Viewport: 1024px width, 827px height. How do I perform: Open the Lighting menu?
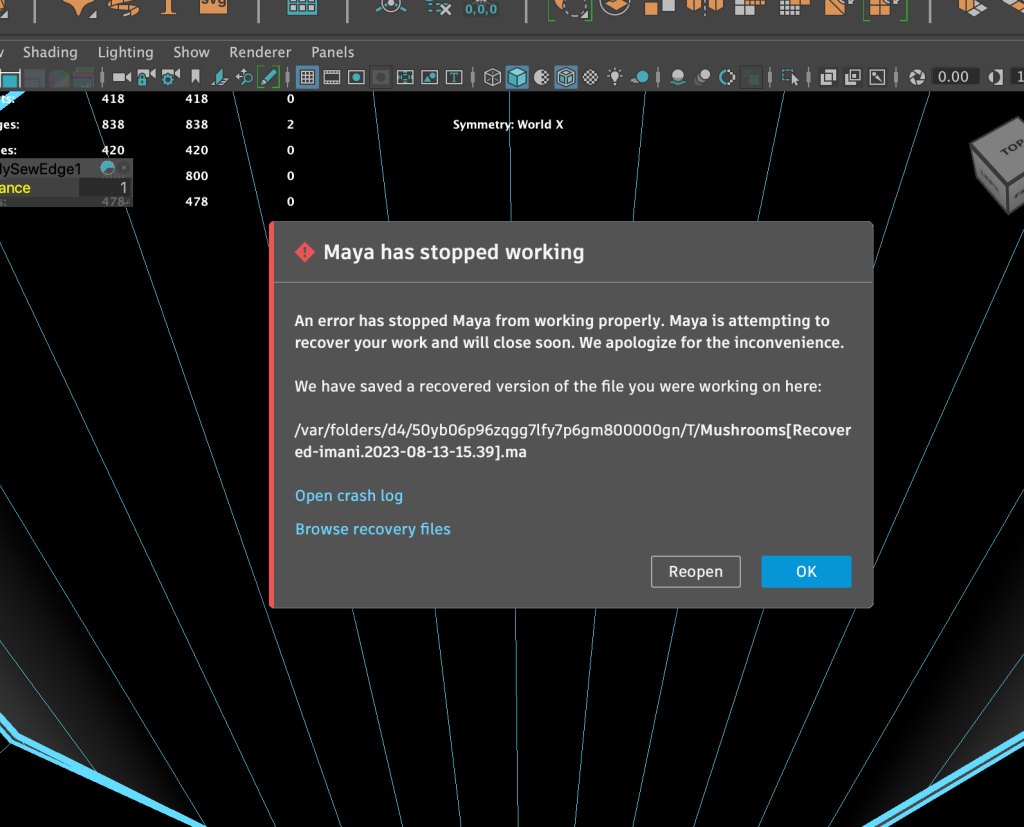(x=125, y=52)
